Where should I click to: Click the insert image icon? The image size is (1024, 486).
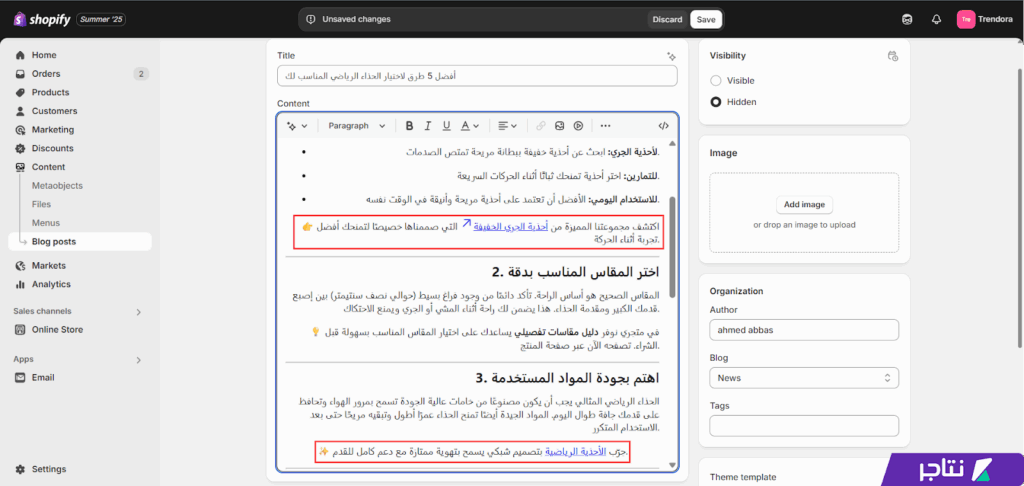[x=560, y=125]
